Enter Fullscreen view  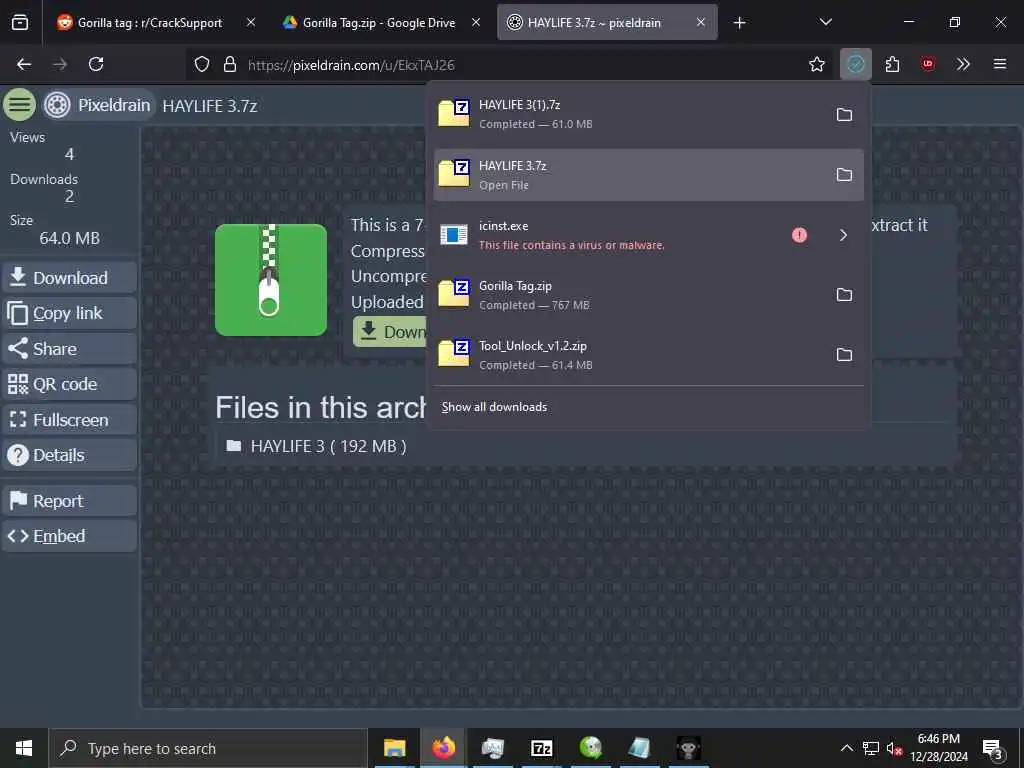click(70, 419)
